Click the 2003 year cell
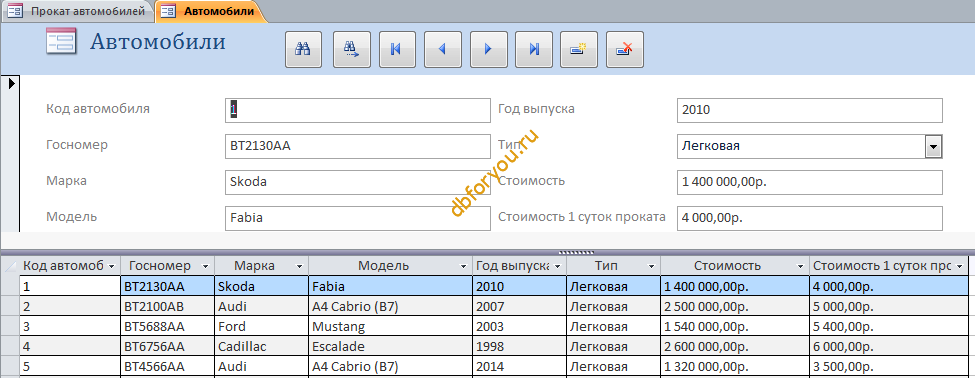This screenshot has width=975, height=378. pyautogui.click(x=519, y=326)
